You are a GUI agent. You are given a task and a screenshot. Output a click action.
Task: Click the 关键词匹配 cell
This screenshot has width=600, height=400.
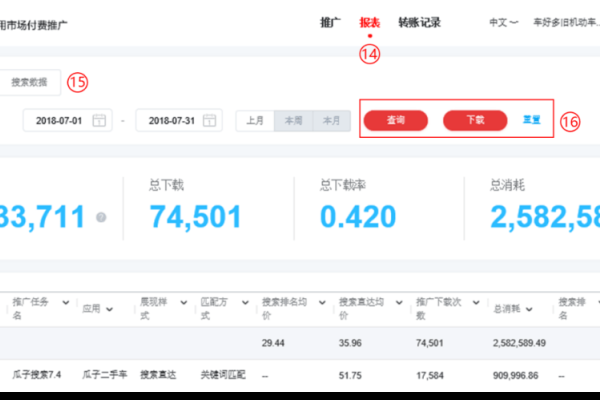pos(223,375)
